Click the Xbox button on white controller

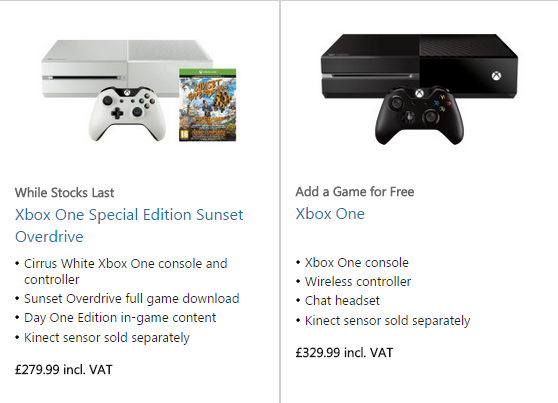[x=127, y=93]
